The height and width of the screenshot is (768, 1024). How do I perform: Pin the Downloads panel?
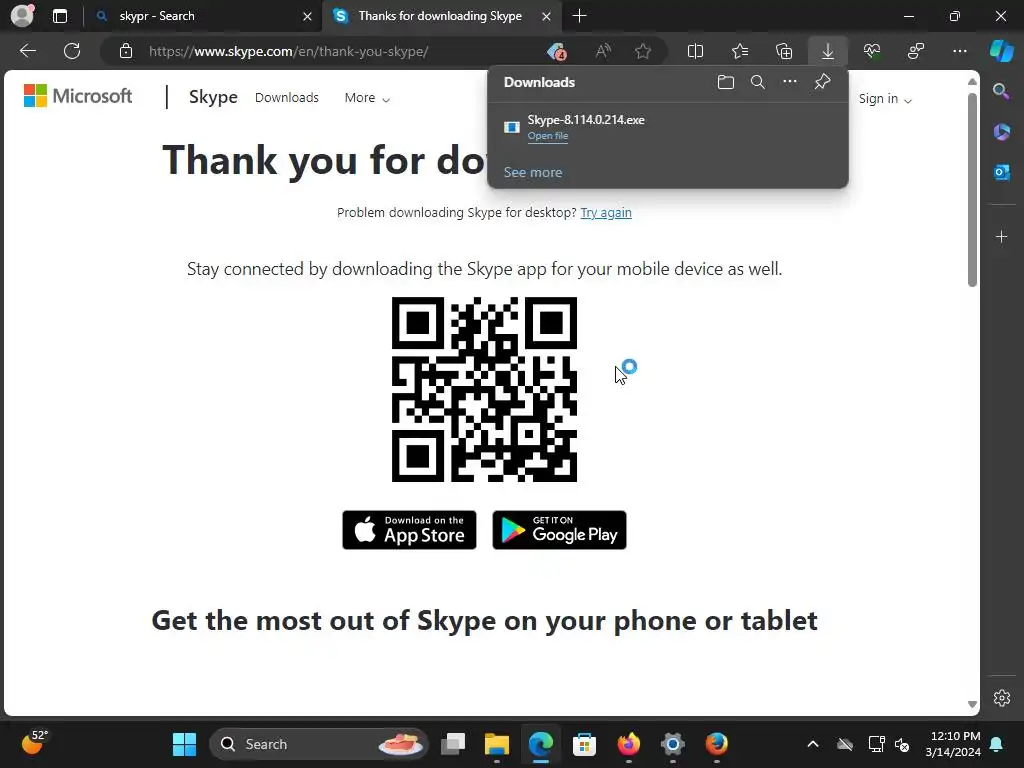pyautogui.click(x=822, y=82)
